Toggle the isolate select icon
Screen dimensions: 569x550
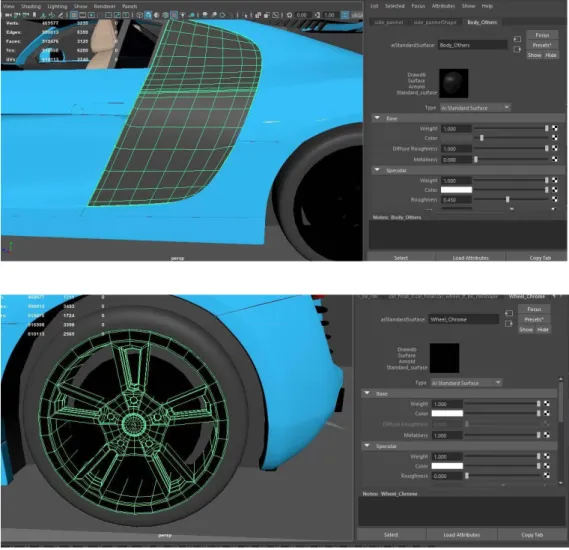[x=245, y=15]
